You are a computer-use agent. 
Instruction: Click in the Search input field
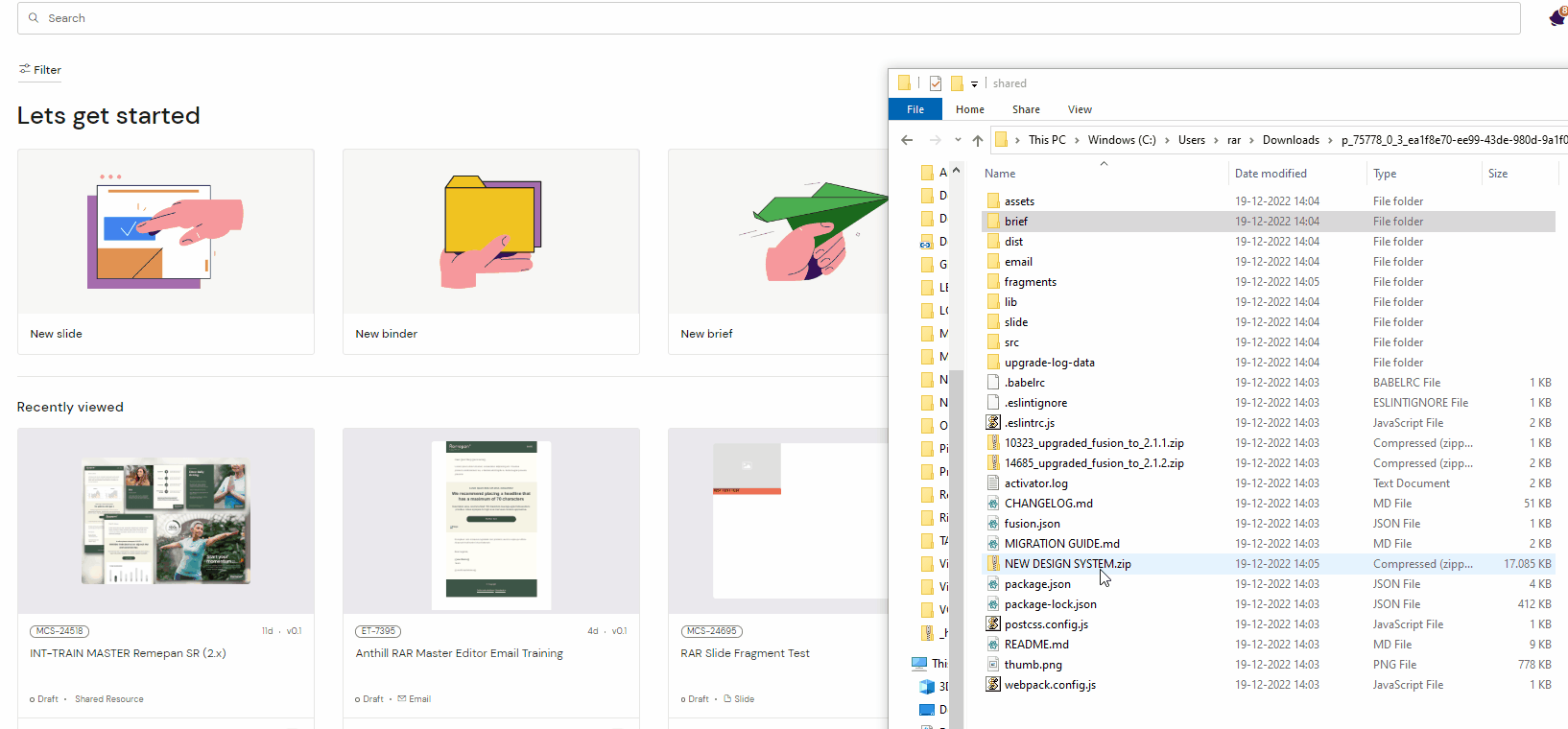click(768, 18)
